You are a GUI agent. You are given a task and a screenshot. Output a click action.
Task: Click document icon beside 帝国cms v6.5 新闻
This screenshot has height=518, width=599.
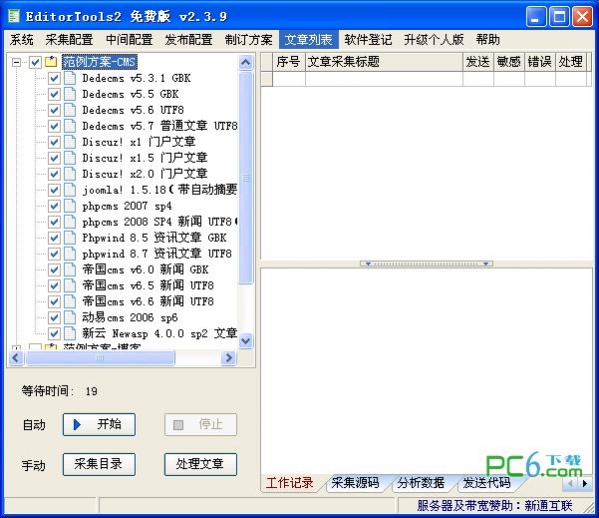(x=70, y=285)
